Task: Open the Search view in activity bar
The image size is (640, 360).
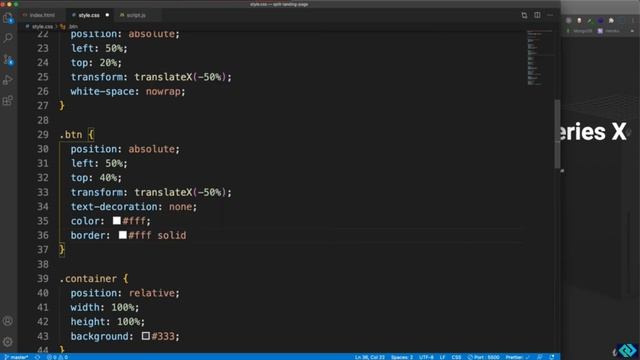Action: (x=8, y=38)
